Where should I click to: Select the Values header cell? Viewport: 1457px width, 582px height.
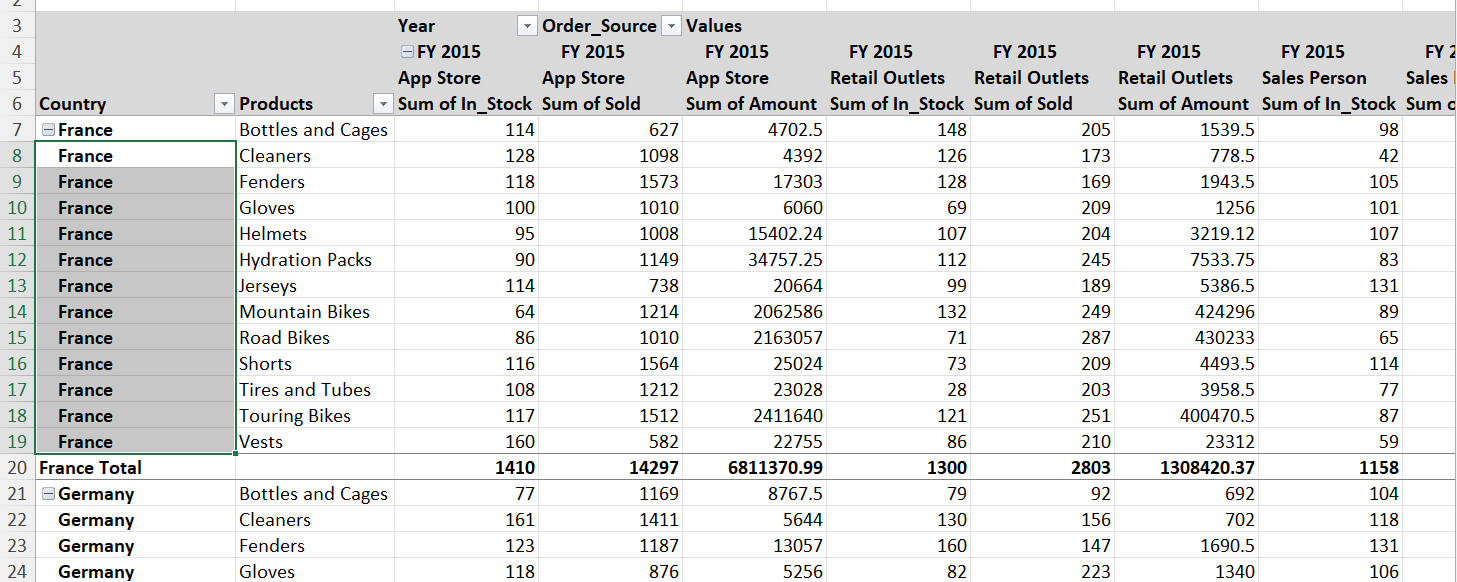click(x=714, y=26)
